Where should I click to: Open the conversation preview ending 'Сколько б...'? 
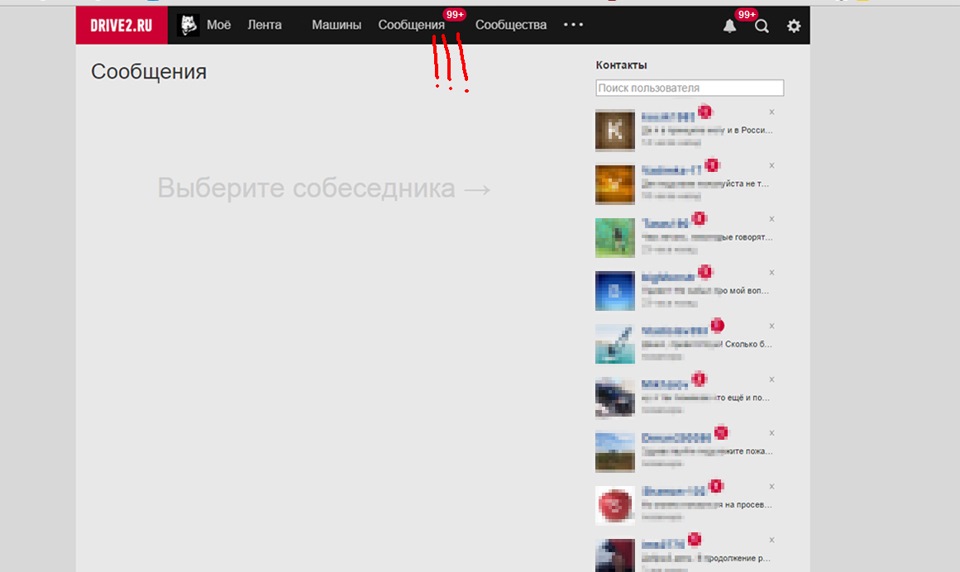point(707,344)
